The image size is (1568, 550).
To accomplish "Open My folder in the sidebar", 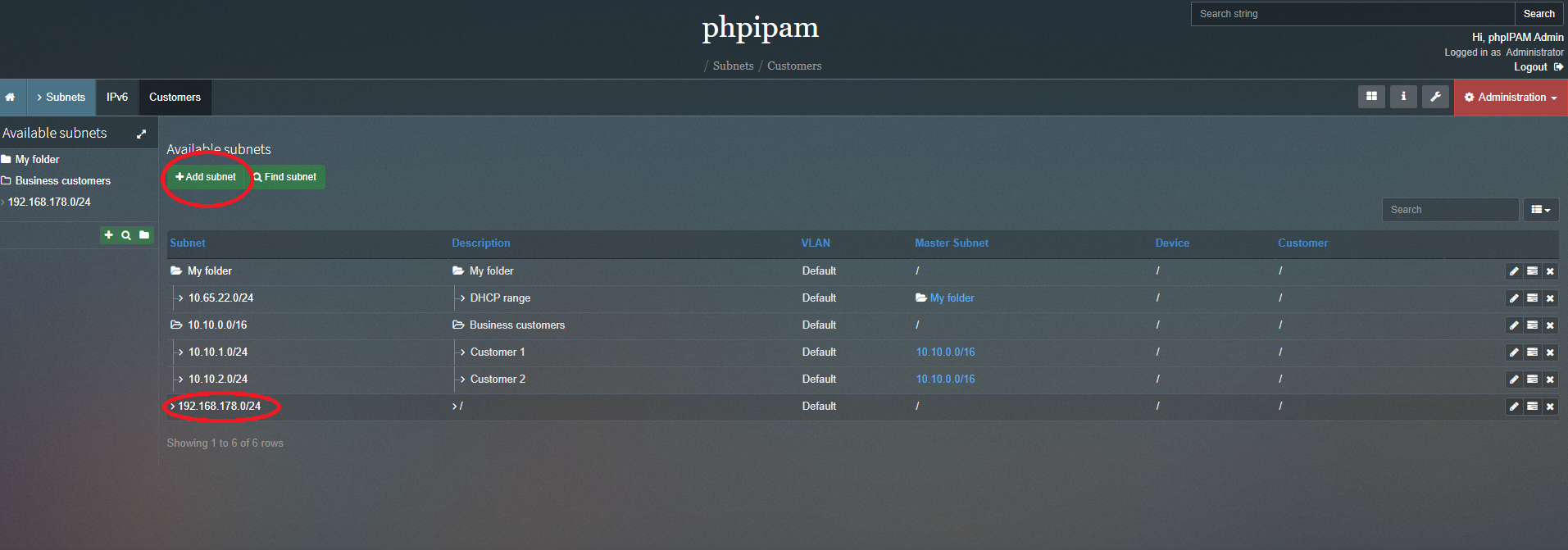I will [37, 160].
